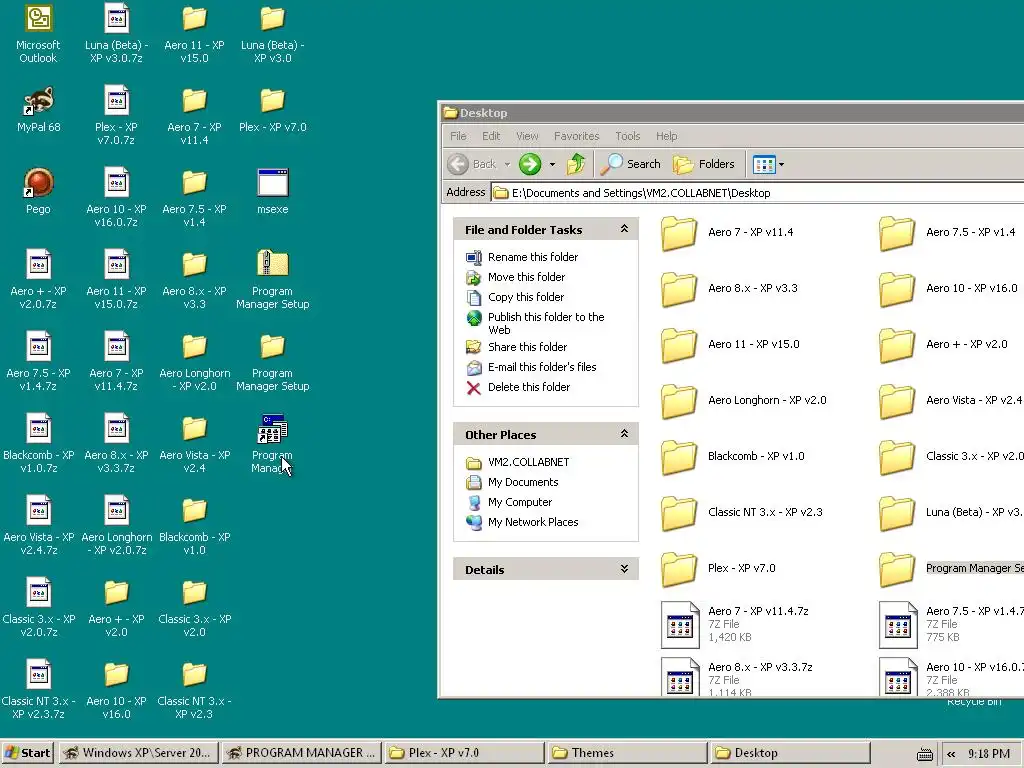Viewport: 1024px width, 768px height.
Task: Collapse the File and Folder Tasks panel
Action: tap(624, 229)
